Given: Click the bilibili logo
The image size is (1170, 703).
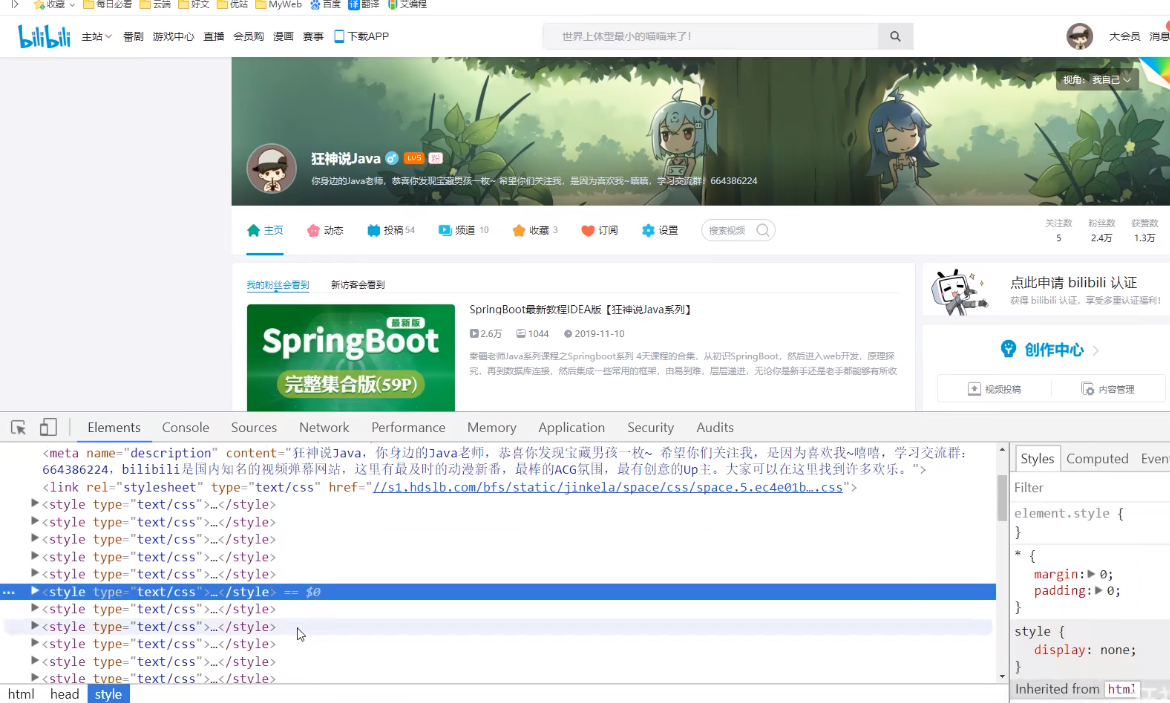Looking at the screenshot, I should coord(44,36).
